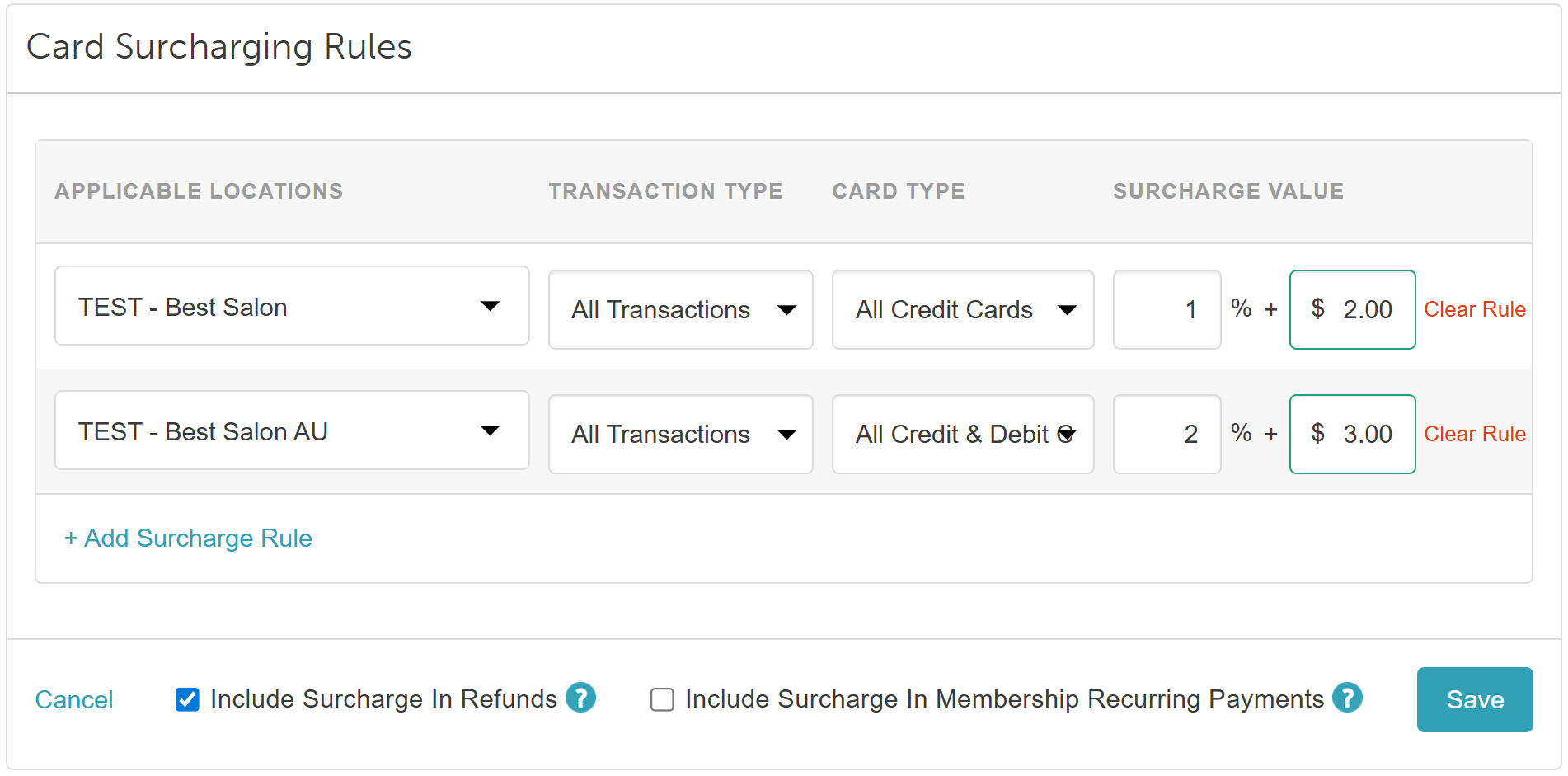Expand first row All Transactions dropdown
The image size is (1568, 776).
coord(681,309)
